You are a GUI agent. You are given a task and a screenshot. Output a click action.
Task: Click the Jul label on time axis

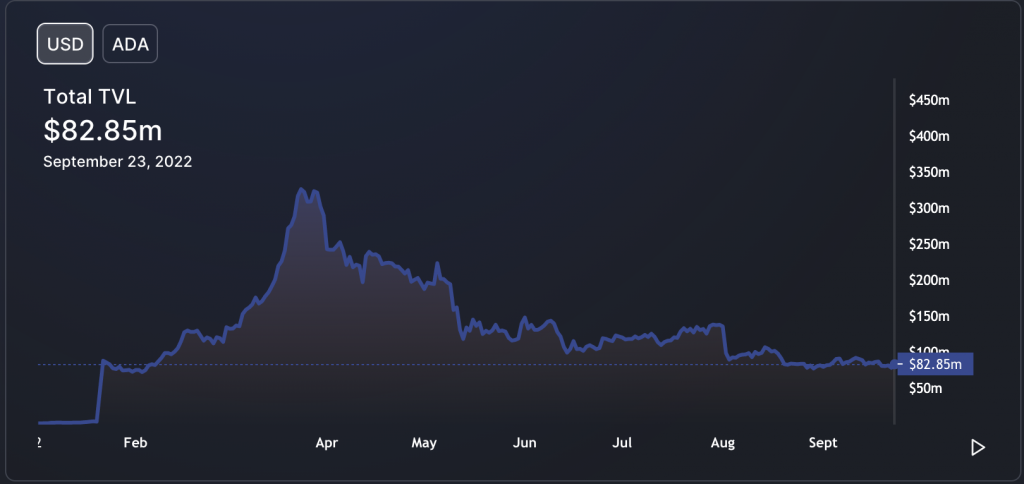pos(622,443)
